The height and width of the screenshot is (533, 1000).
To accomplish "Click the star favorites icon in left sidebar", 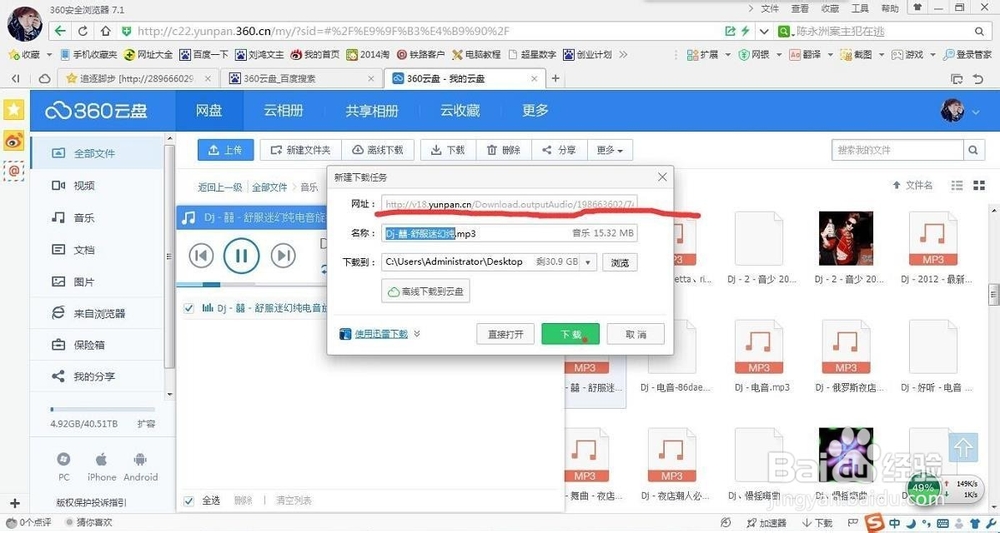I will tap(13, 110).
